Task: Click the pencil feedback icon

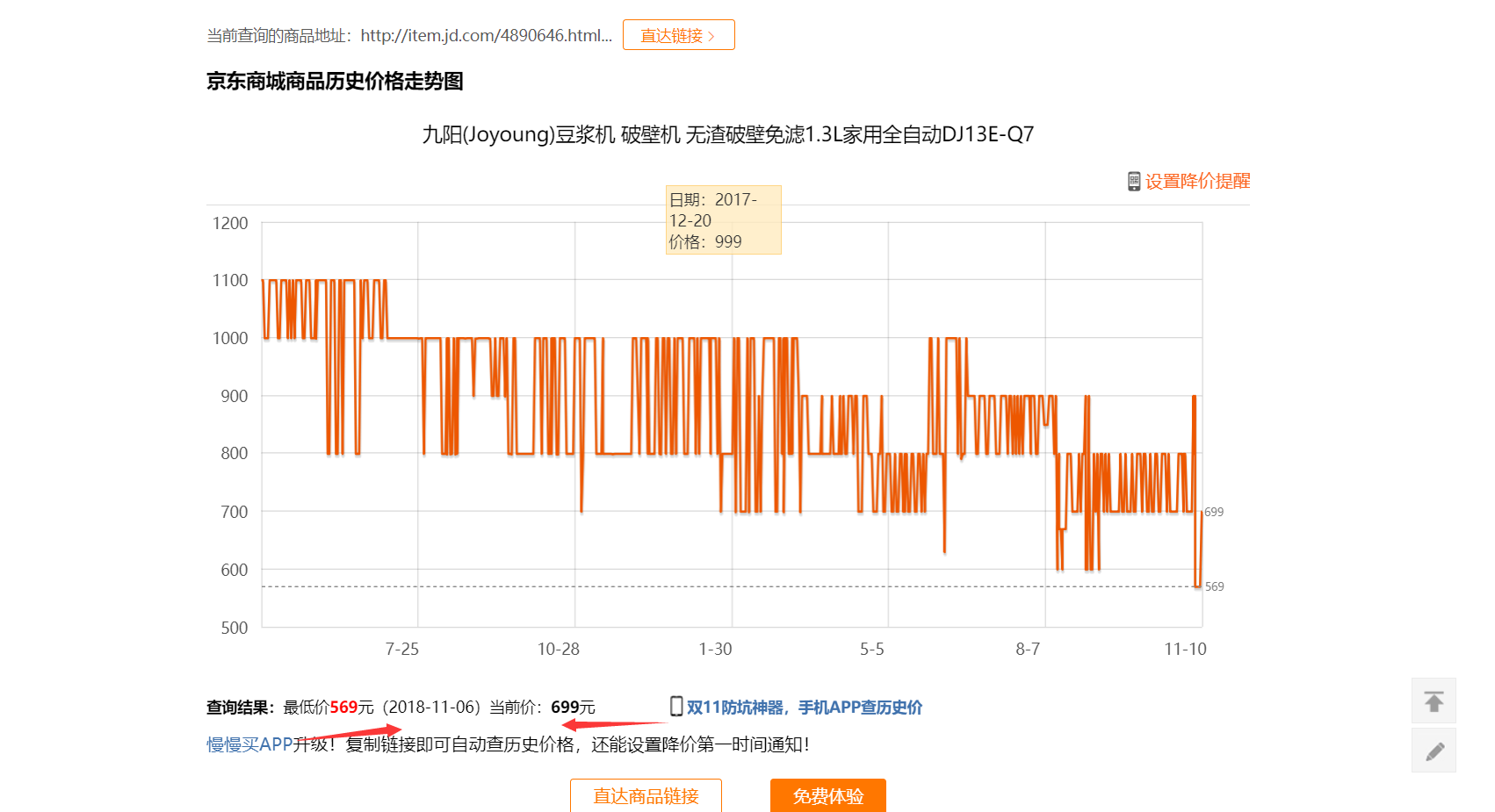Action: click(1434, 751)
